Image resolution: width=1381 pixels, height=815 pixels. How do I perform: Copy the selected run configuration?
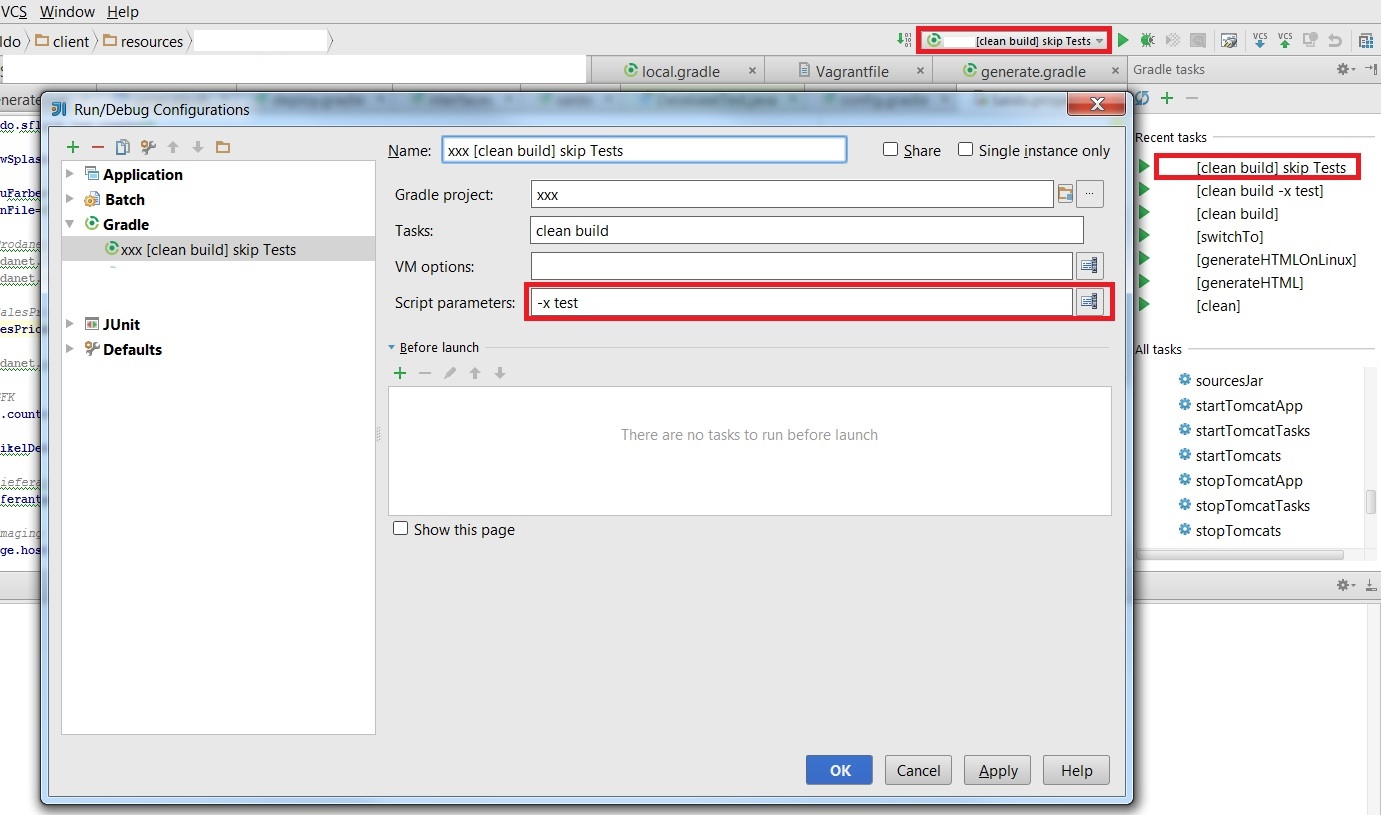123,147
